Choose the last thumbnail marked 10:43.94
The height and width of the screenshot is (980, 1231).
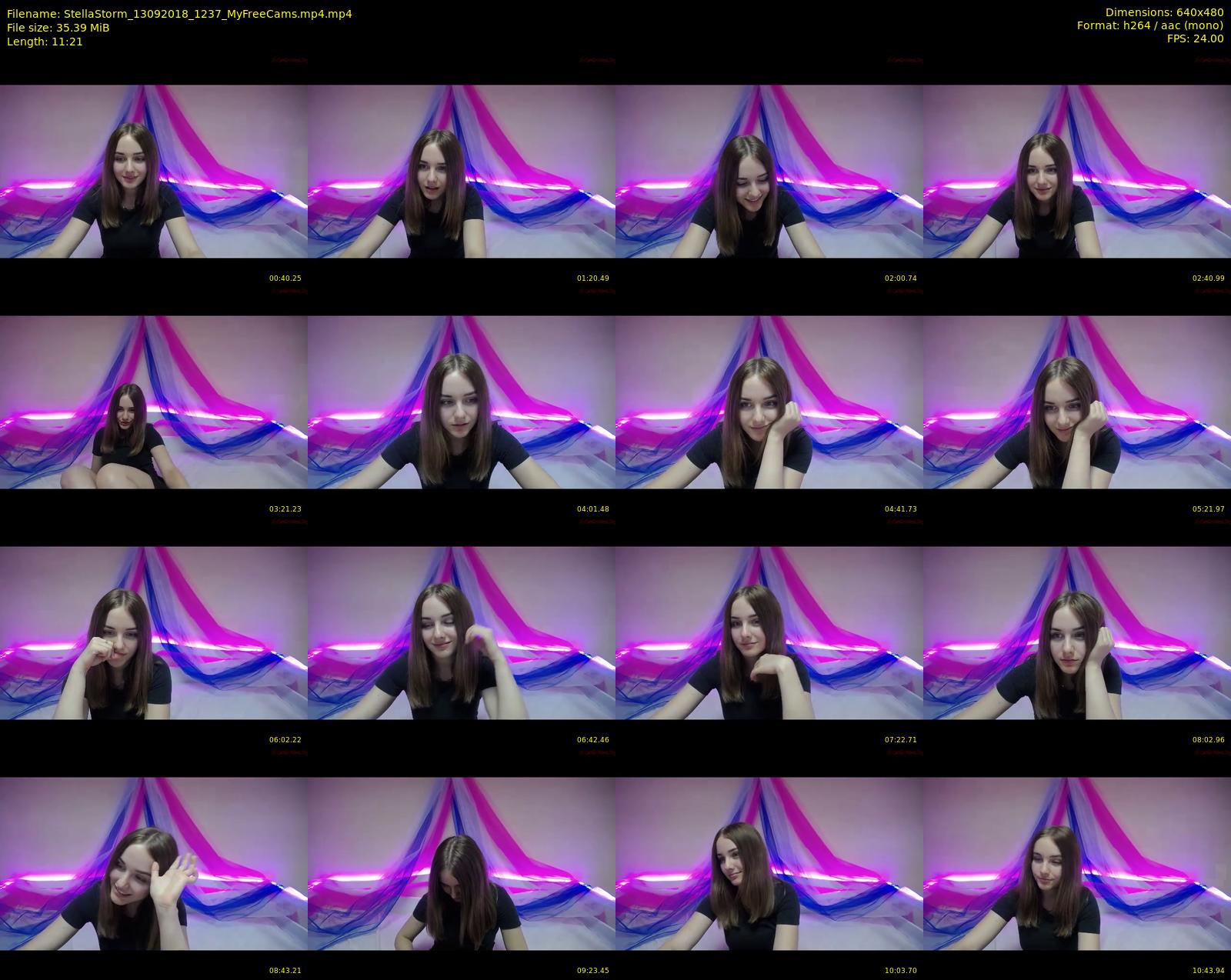pyautogui.click(x=1077, y=863)
